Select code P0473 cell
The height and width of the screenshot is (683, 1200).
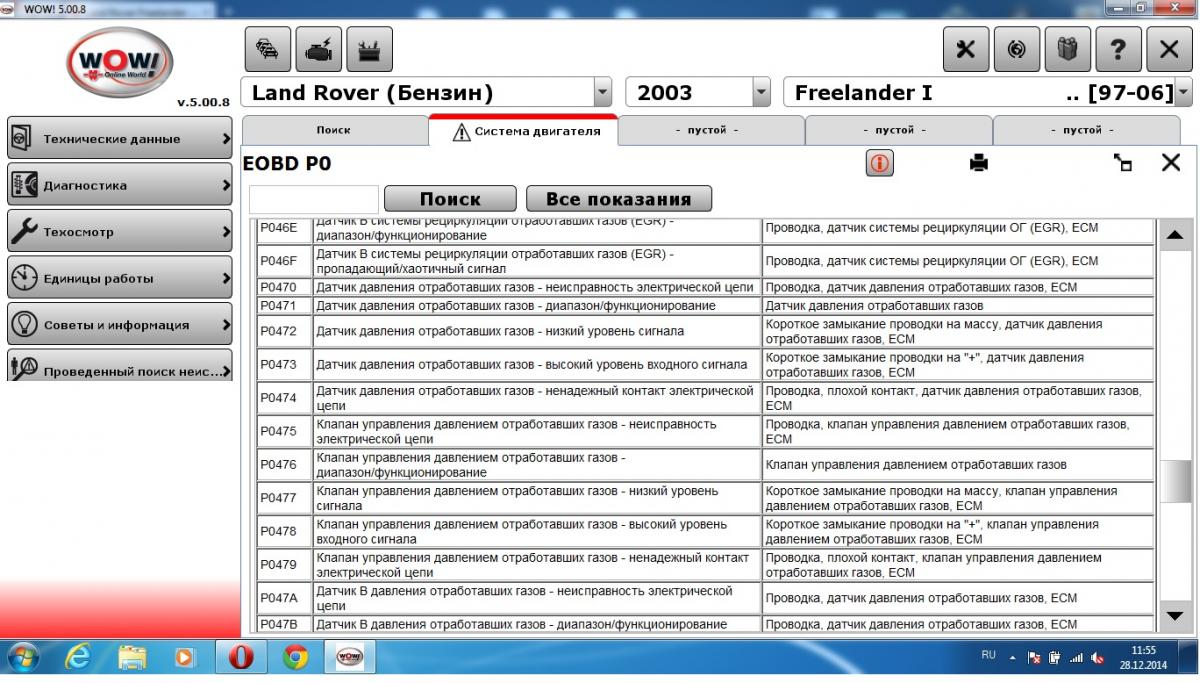[x=284, y=364]
